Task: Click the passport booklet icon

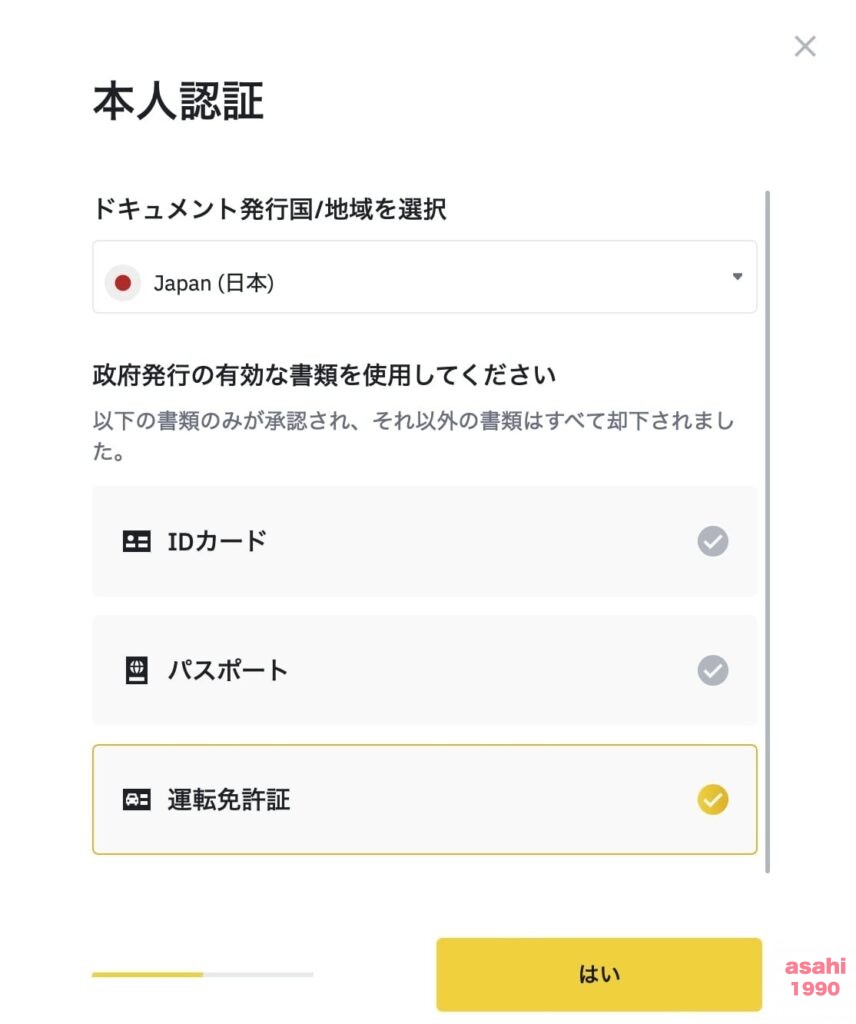Action: click(x=136, y=670)
